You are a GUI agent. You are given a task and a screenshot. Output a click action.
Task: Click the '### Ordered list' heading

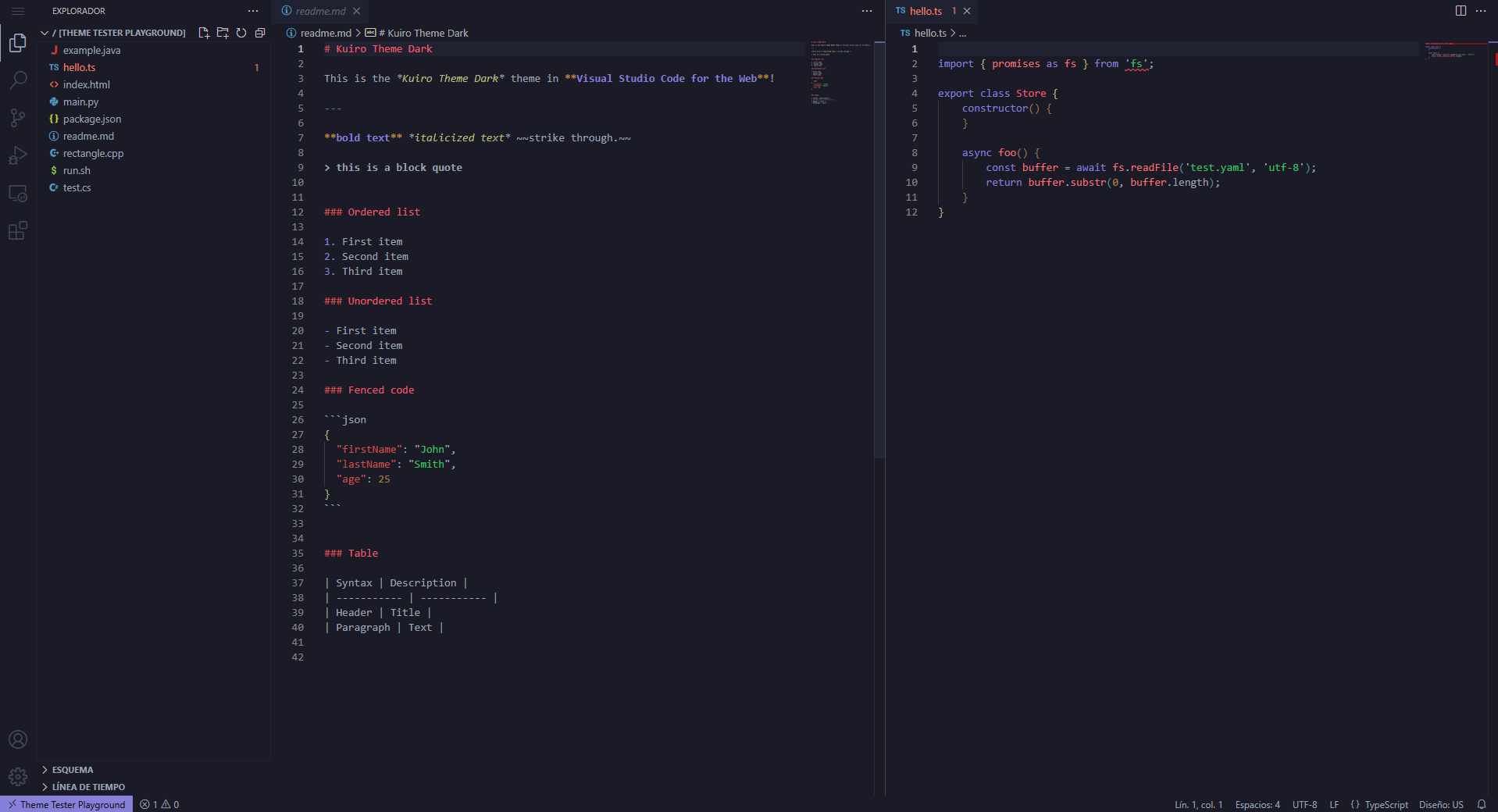372,212
